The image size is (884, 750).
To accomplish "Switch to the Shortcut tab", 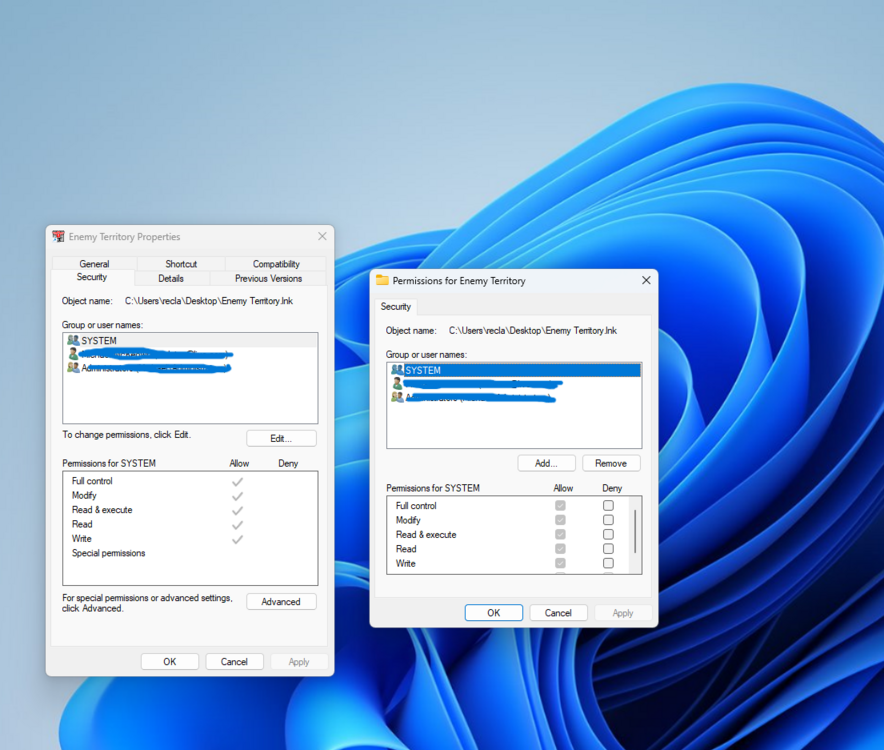I will 181,263.
